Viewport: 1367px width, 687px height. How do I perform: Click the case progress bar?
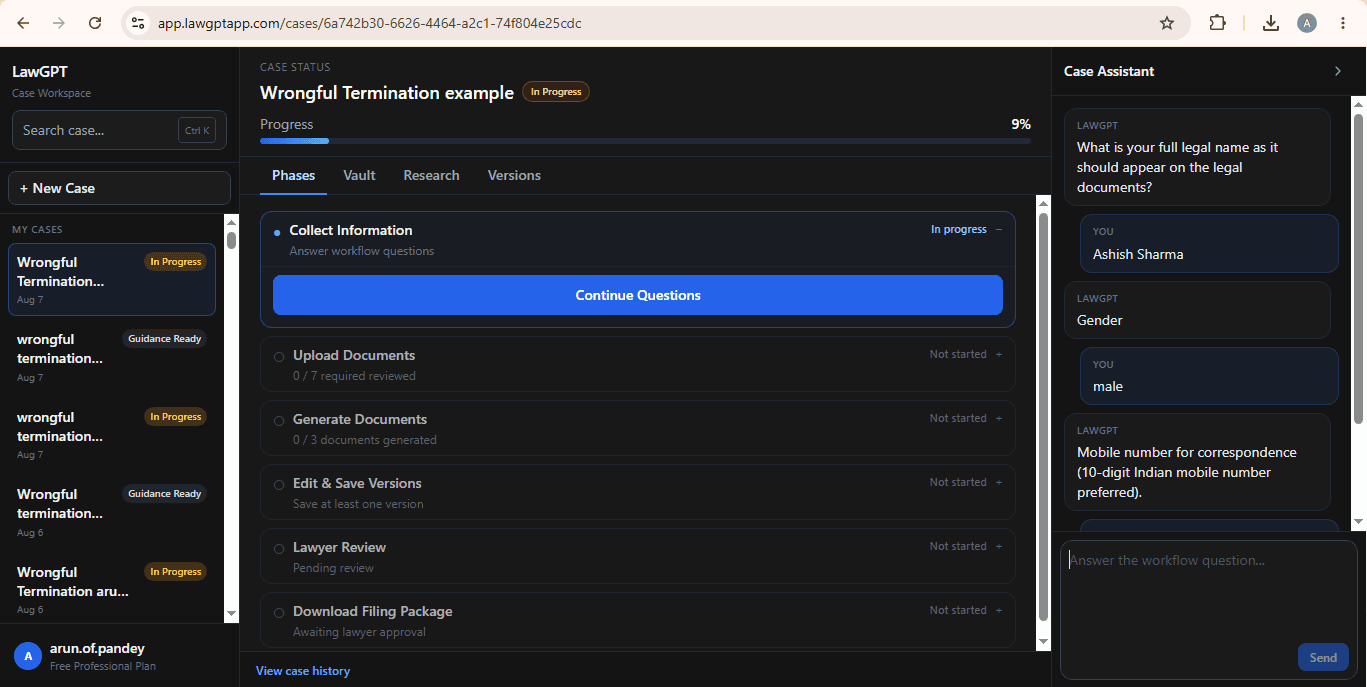tap(645, 141)
